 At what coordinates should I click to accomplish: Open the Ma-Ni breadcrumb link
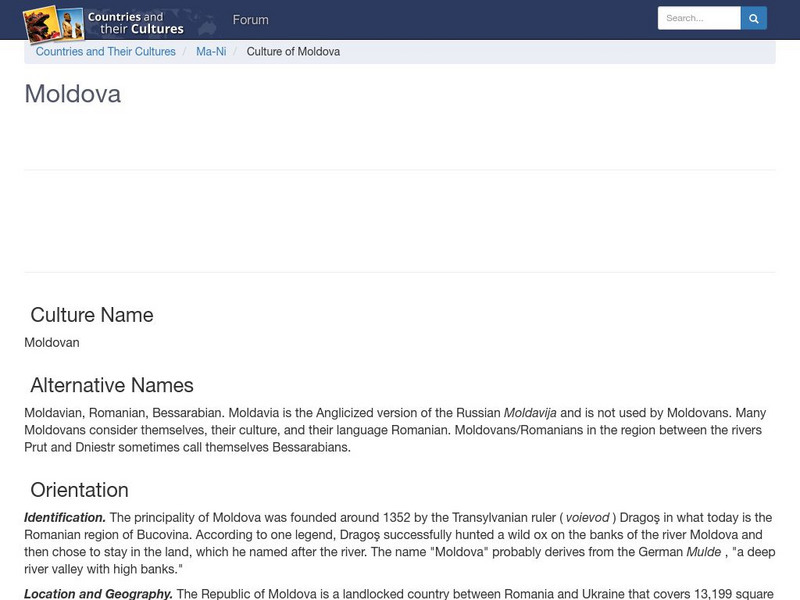tap(211, 52)
